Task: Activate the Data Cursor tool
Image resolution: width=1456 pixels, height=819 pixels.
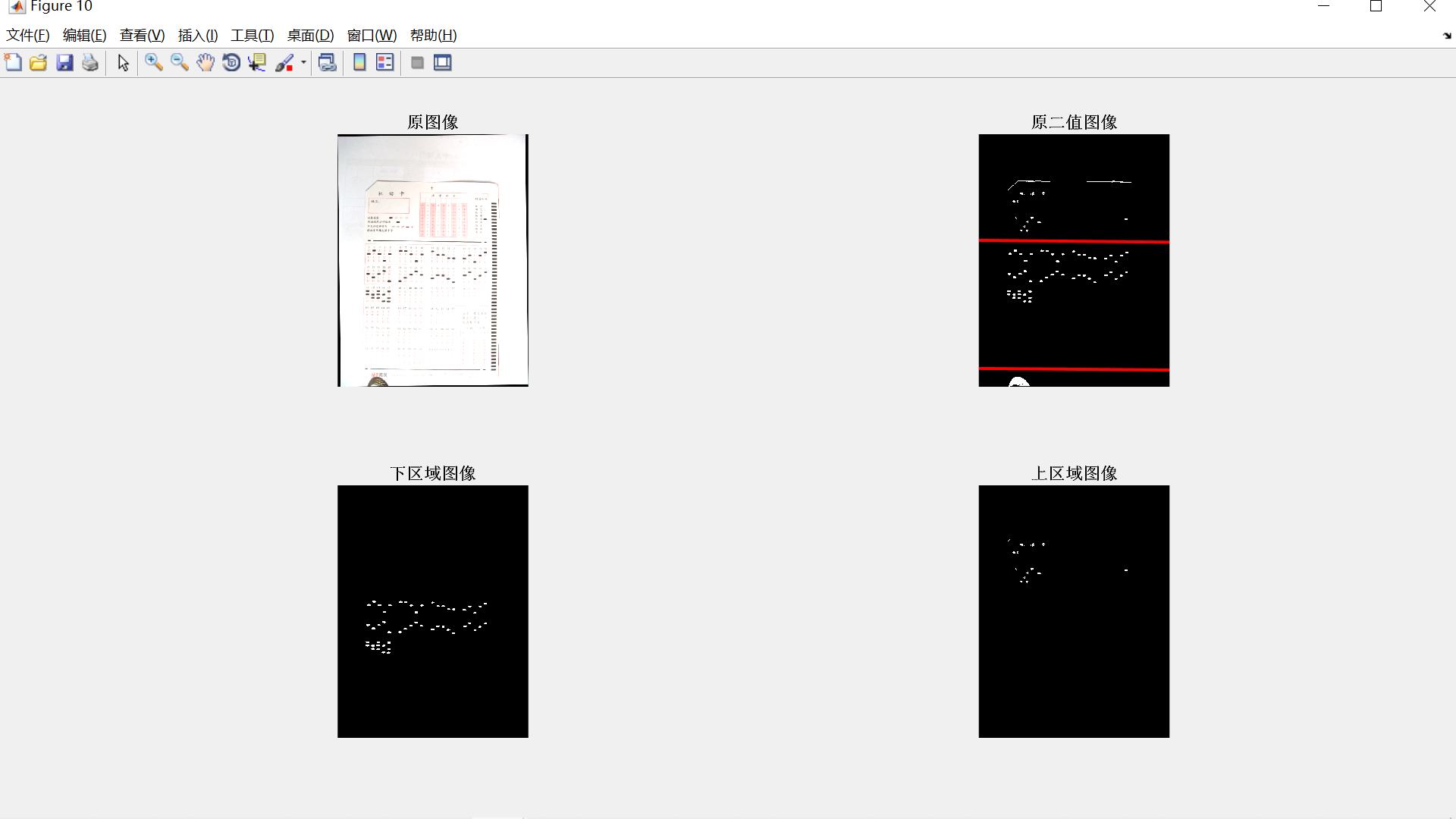Action: [x=257, y=63]
